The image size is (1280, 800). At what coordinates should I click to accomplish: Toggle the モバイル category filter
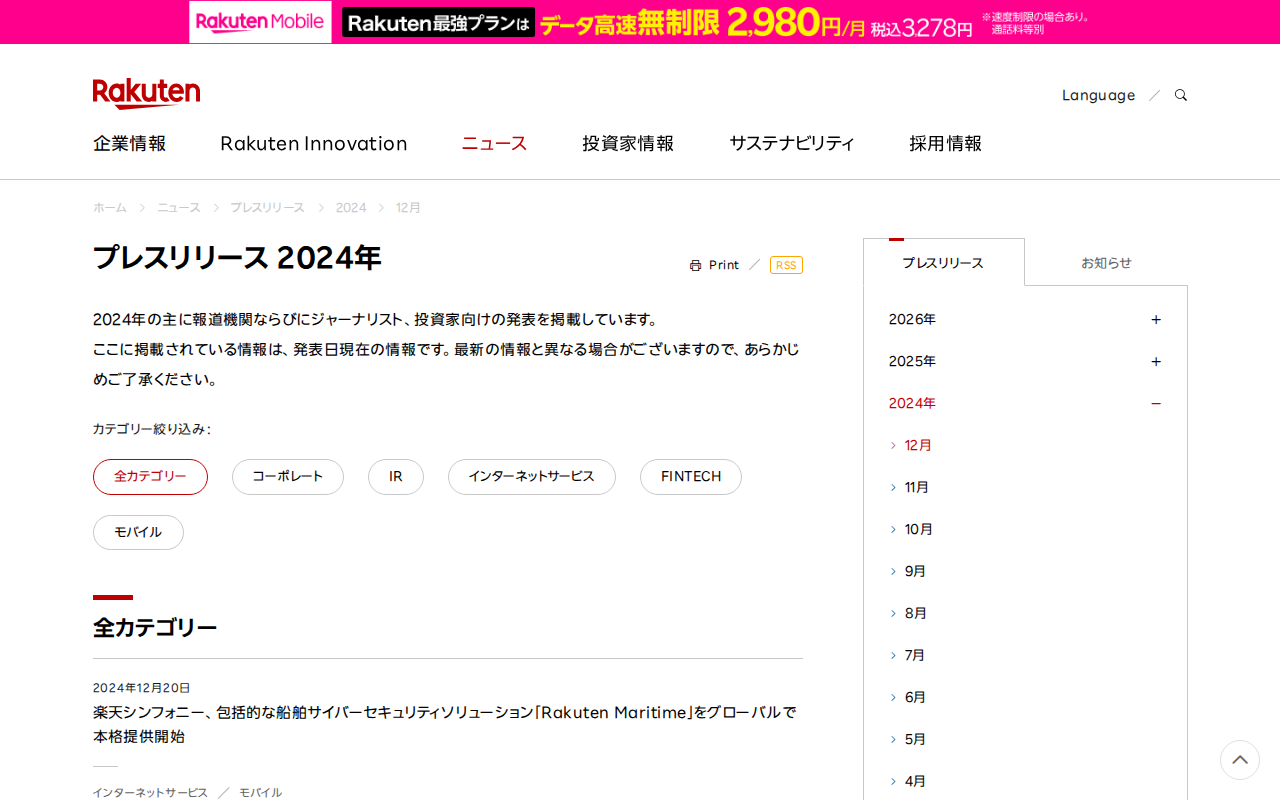138,532
